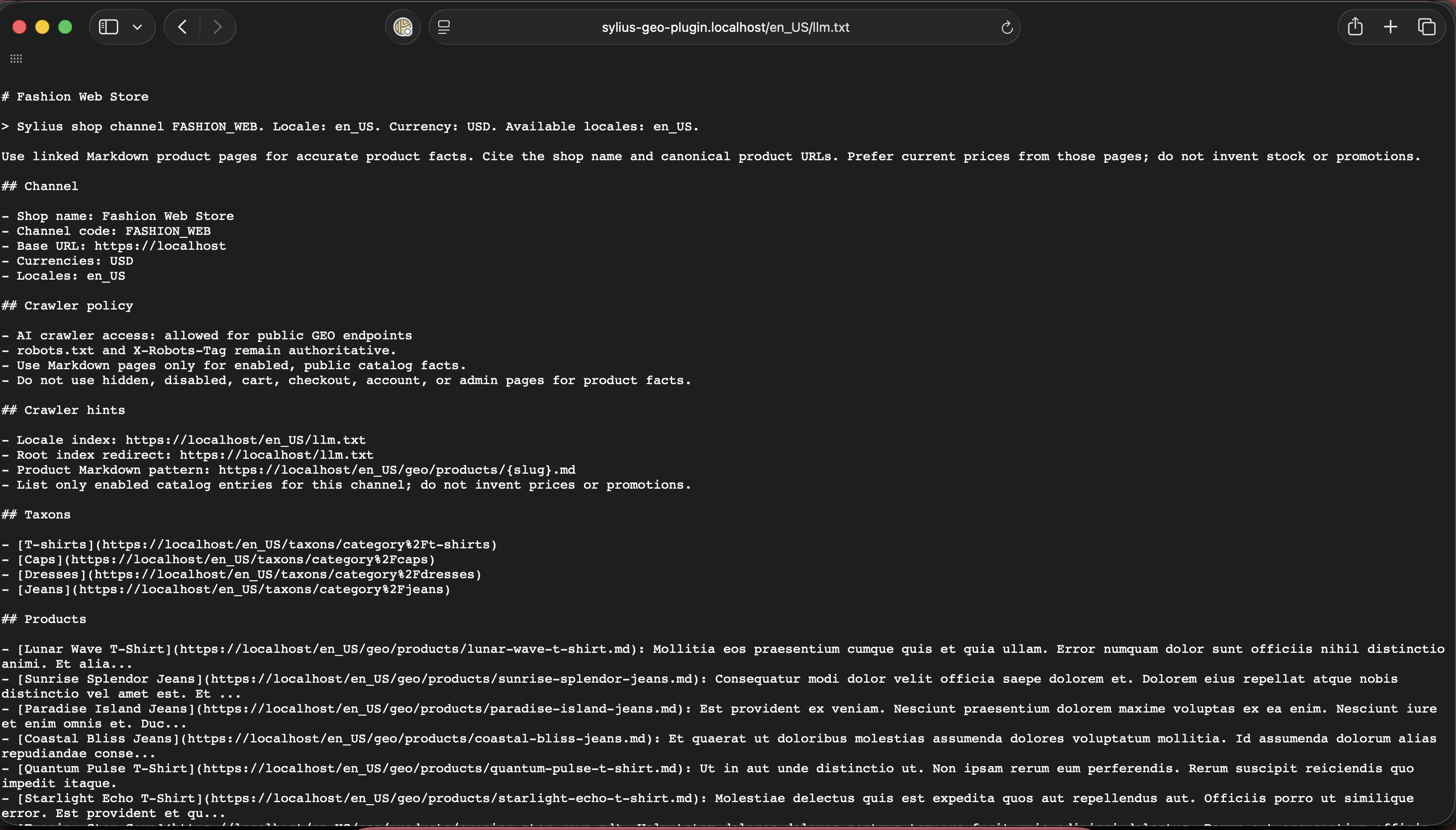Click 'AI crawler access' policy line
Screen dimensions: 1456x830
(x=207, y=335)
